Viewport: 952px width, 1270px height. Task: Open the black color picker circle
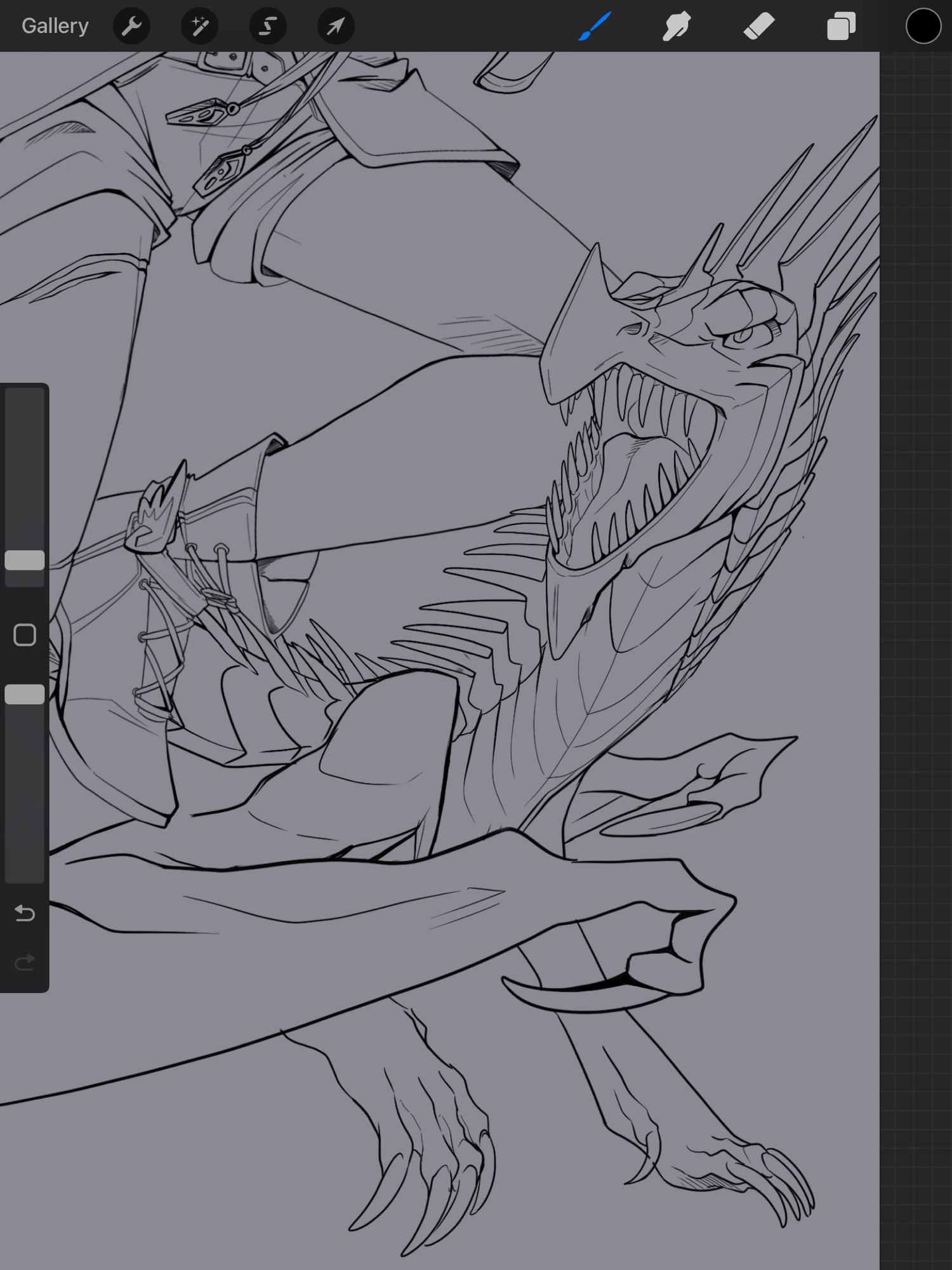(923, 26)
